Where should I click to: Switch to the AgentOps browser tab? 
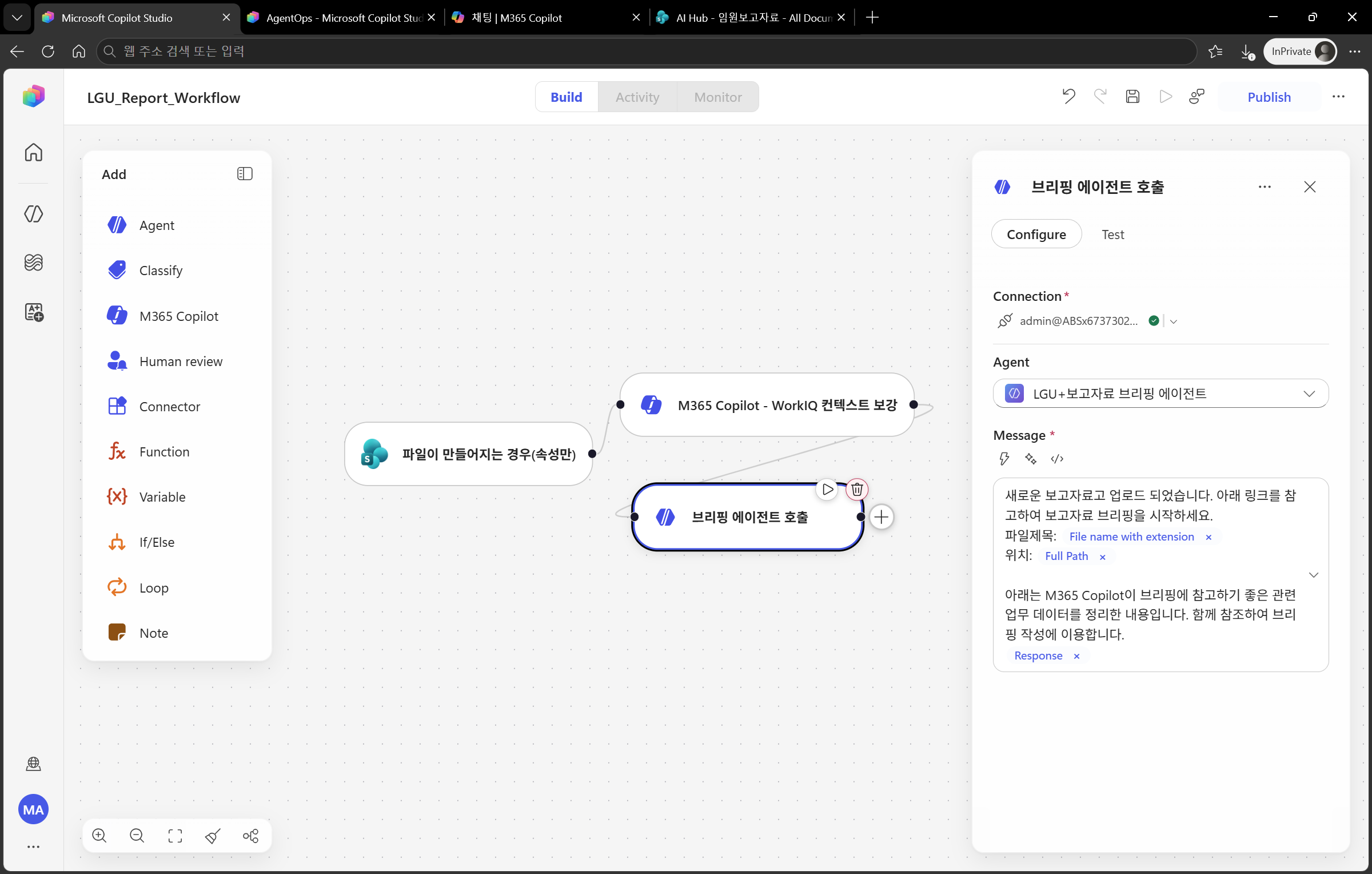[x=342, y=18]
